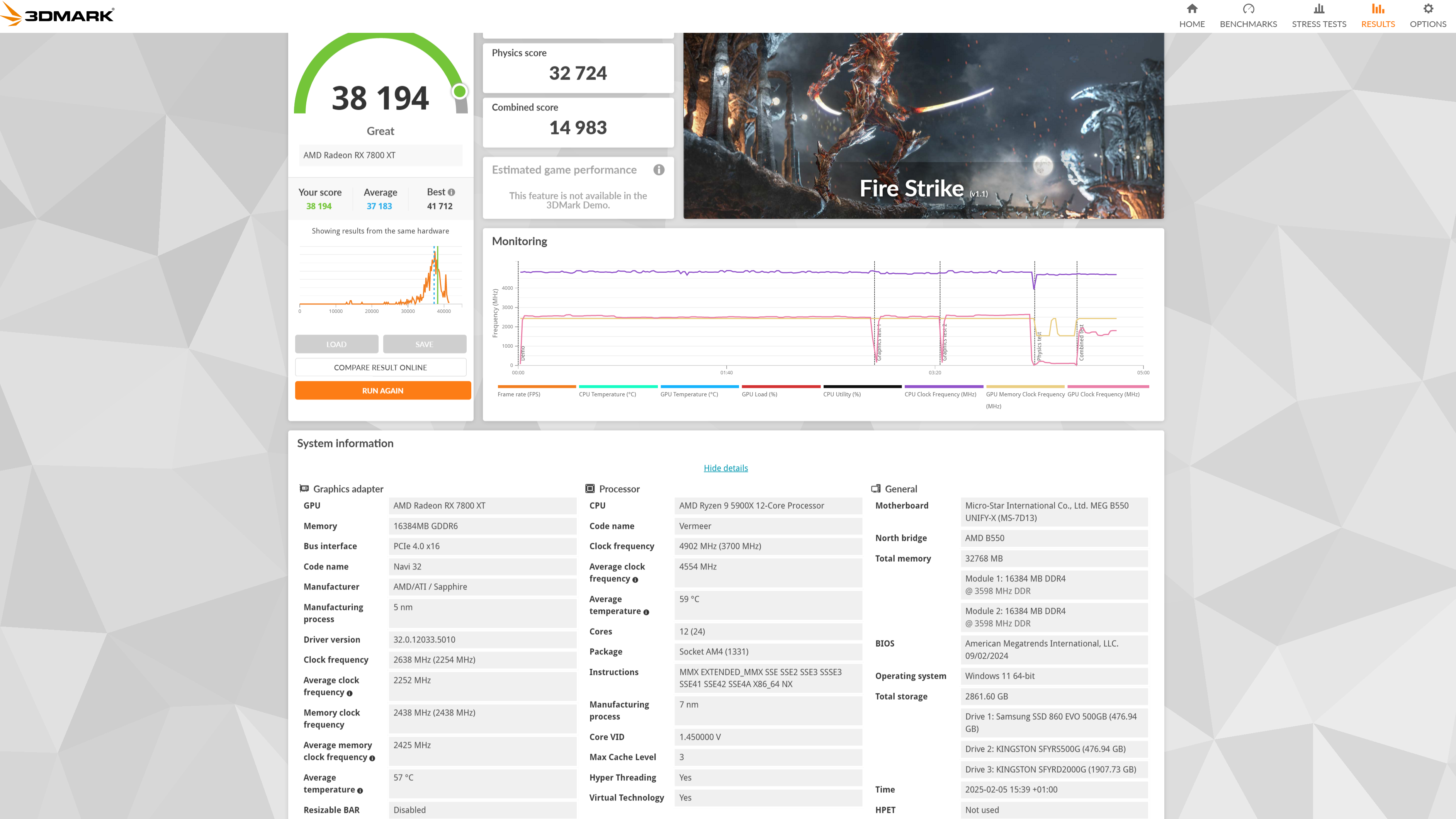Viewport: 1456px width, 819px height.
Task: Click info icon next to Best score
Action: tap(452, 192)
